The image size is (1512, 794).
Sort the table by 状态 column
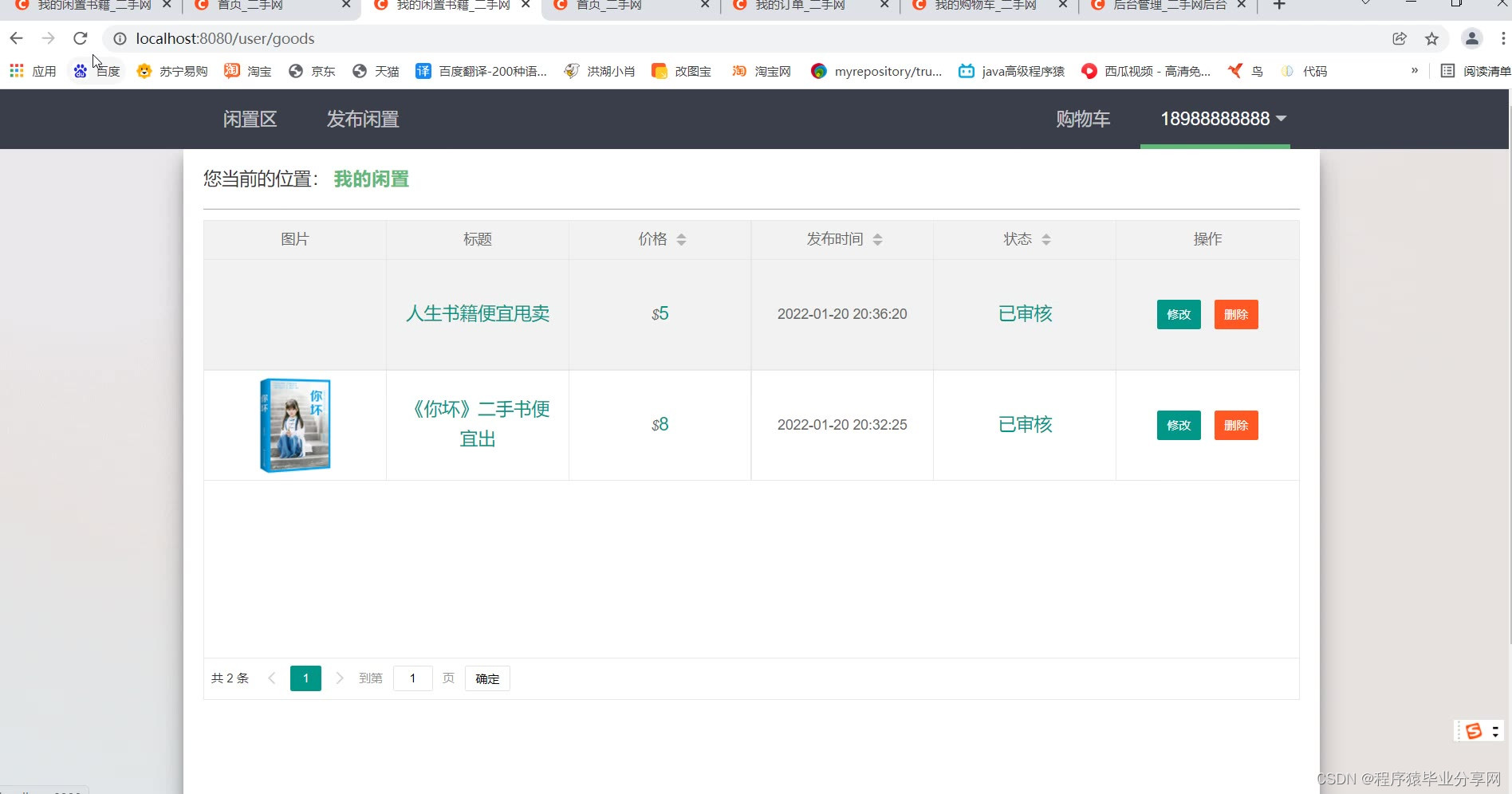coord(1046,239)
